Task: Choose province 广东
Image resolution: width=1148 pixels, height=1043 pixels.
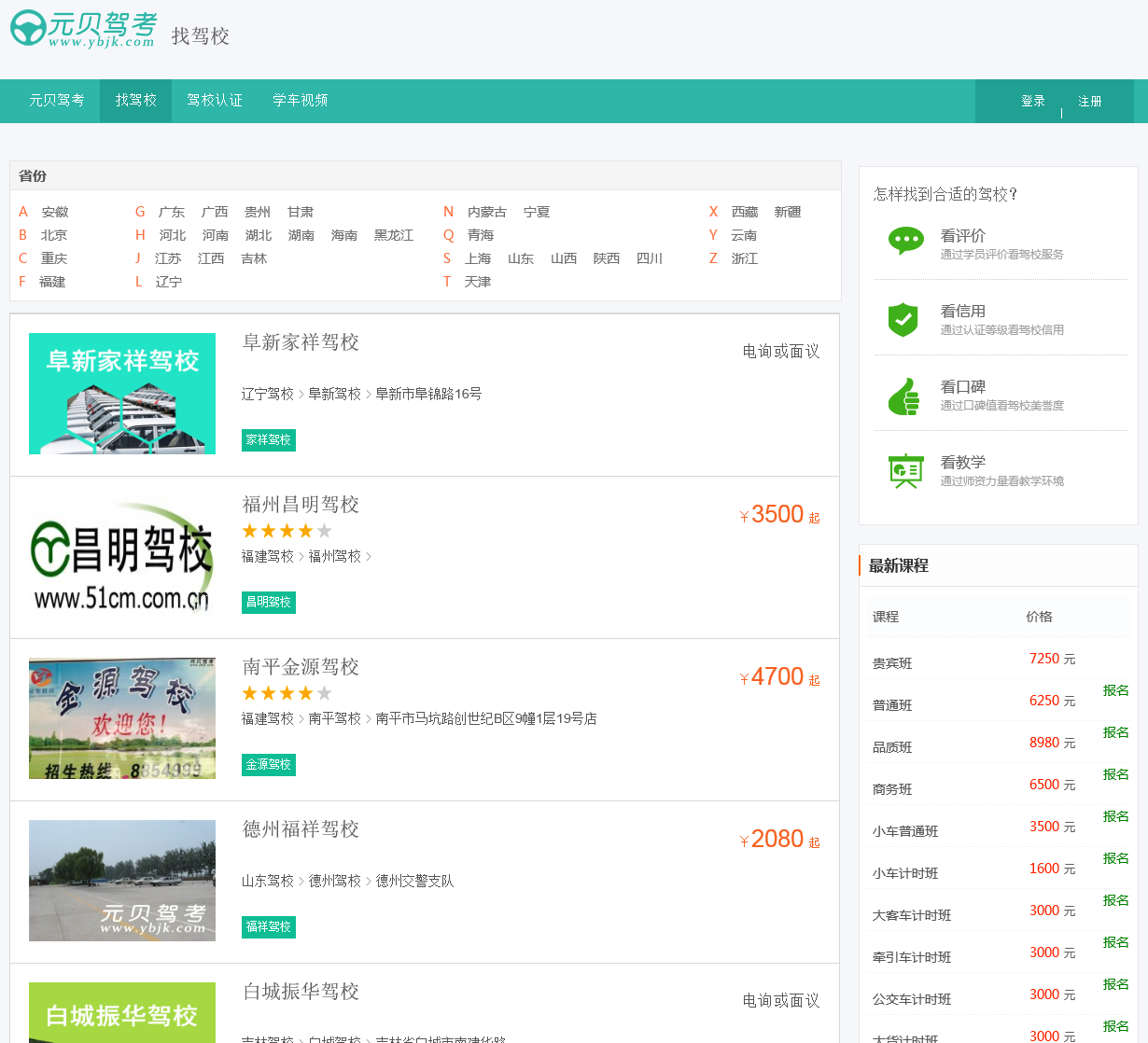Action: (x=172, y=212)
